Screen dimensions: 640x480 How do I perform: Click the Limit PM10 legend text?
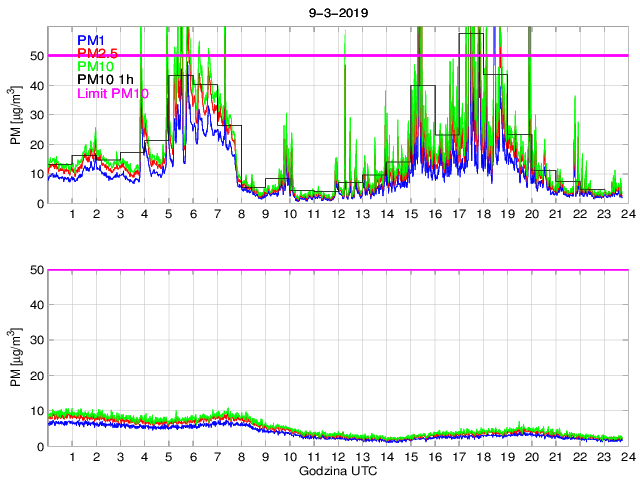click(x=113, y=92)
